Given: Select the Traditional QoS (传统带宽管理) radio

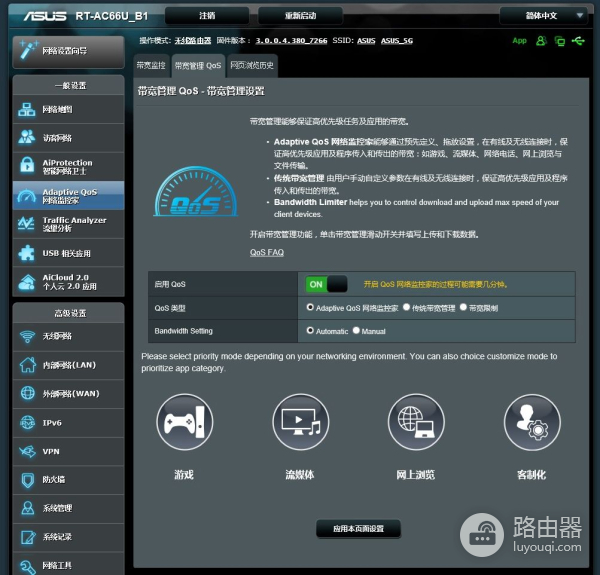Looking at the screenshot, I should tap(406, 307).
